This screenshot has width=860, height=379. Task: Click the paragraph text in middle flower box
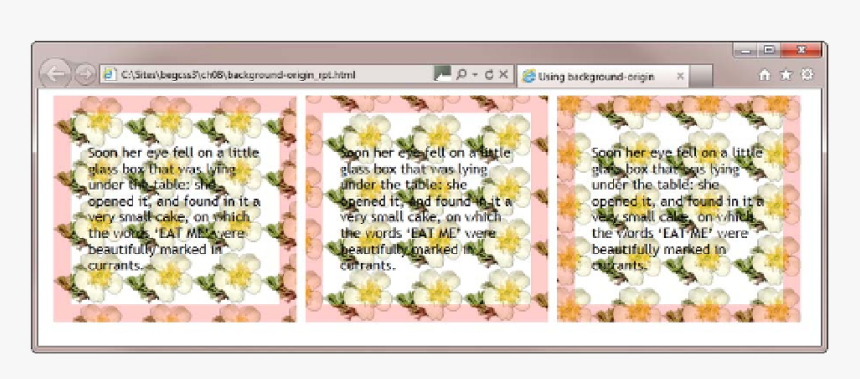[x=426, y=209]
